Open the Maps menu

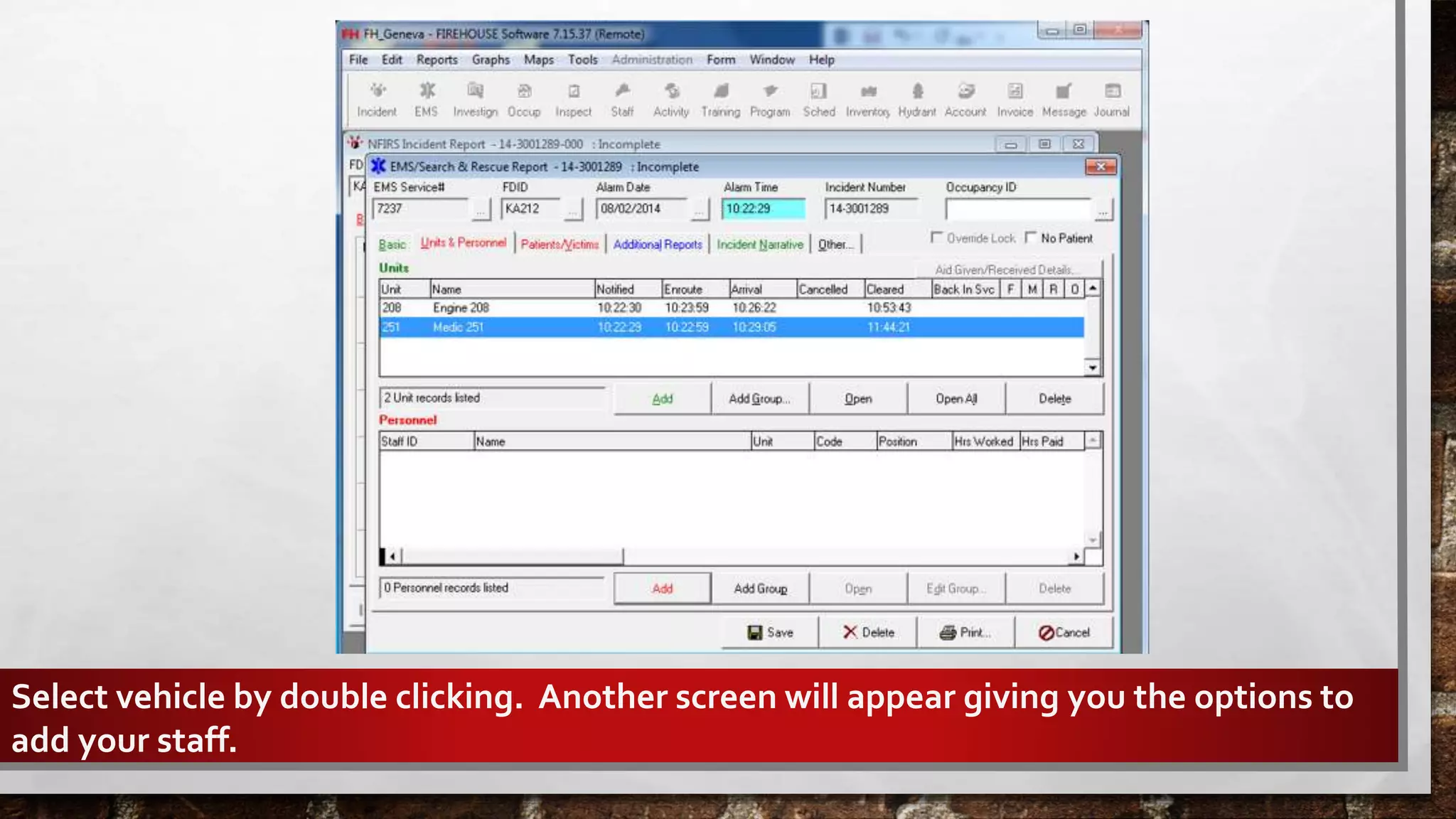pyautogui.click(x=539, y=60)
